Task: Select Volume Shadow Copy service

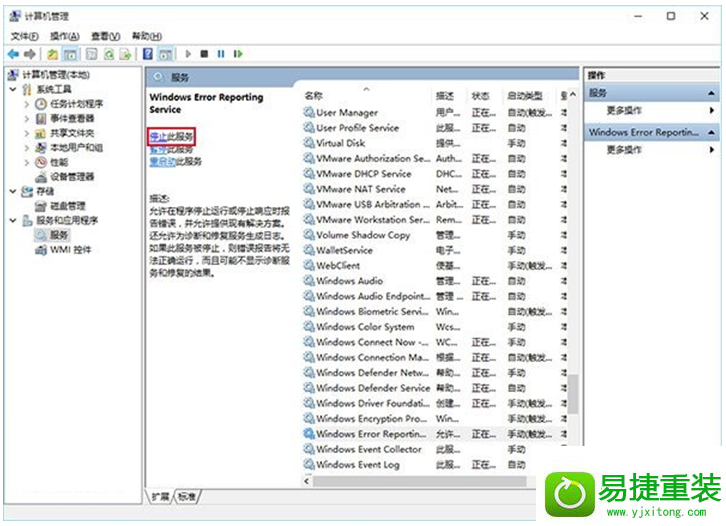Action: coord(434,235)
